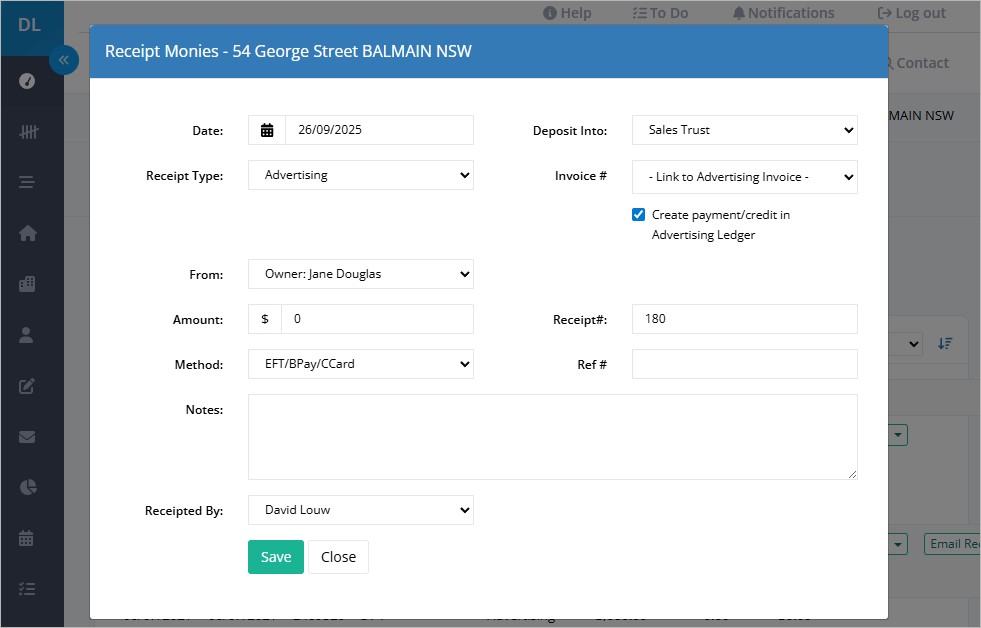Untick Create payment/credit in Advertising Ledger
This screenshot has height=628, width=981.
pyautogui.click(x=638, y=215)
